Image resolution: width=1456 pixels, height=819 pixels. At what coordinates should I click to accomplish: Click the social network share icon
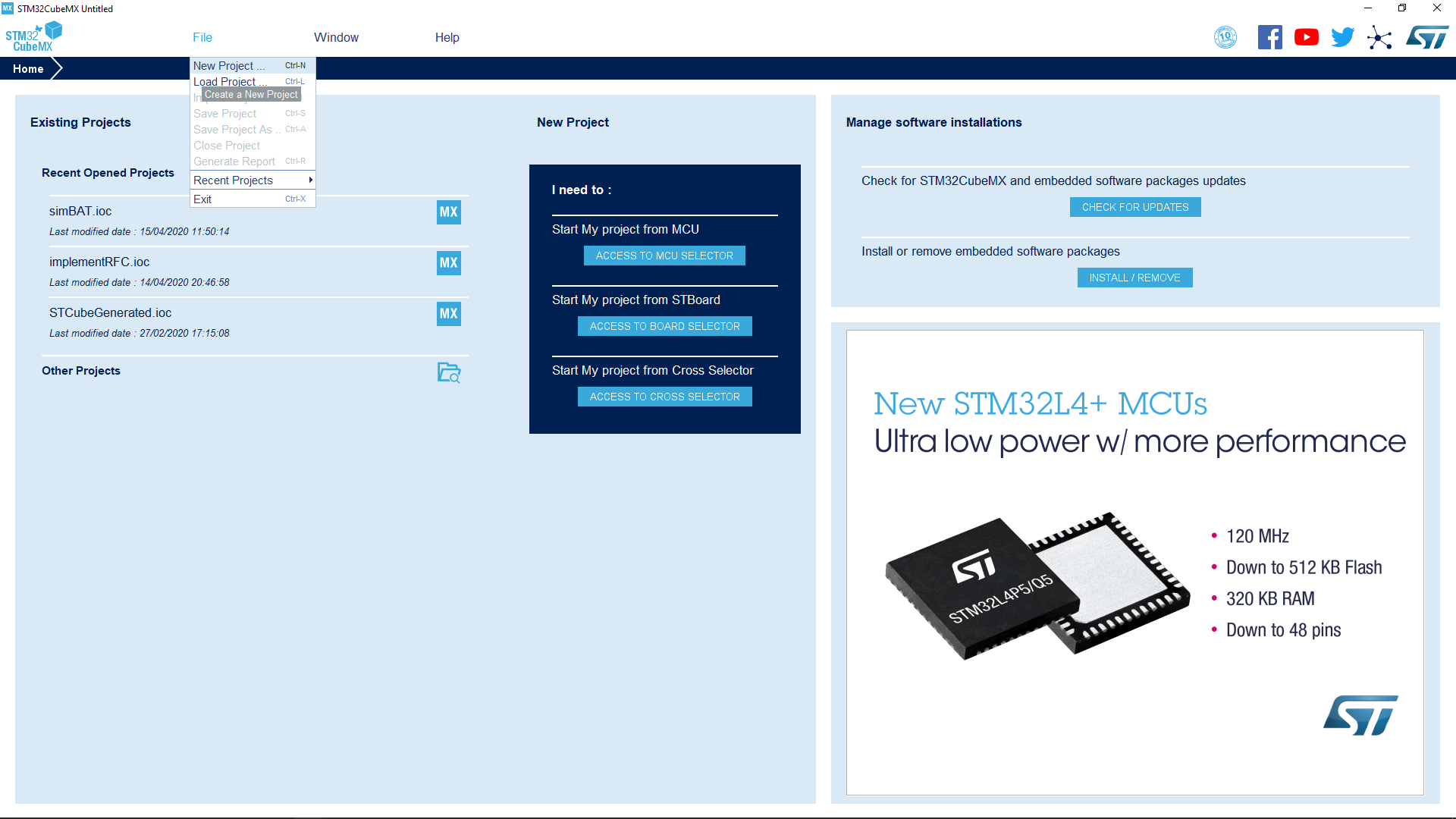coord(1380,38)
